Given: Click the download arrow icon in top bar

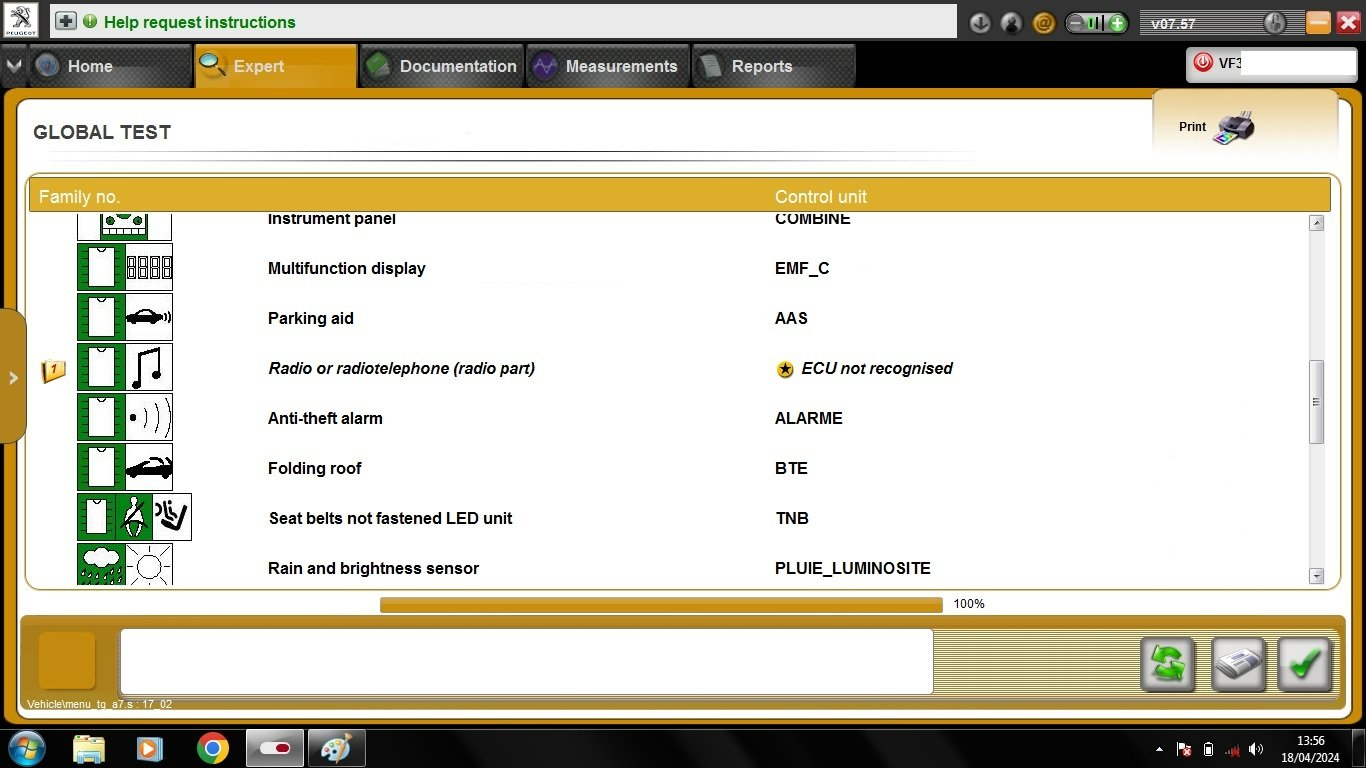Looking at the screenshot, I should click(x=980, y=23).
